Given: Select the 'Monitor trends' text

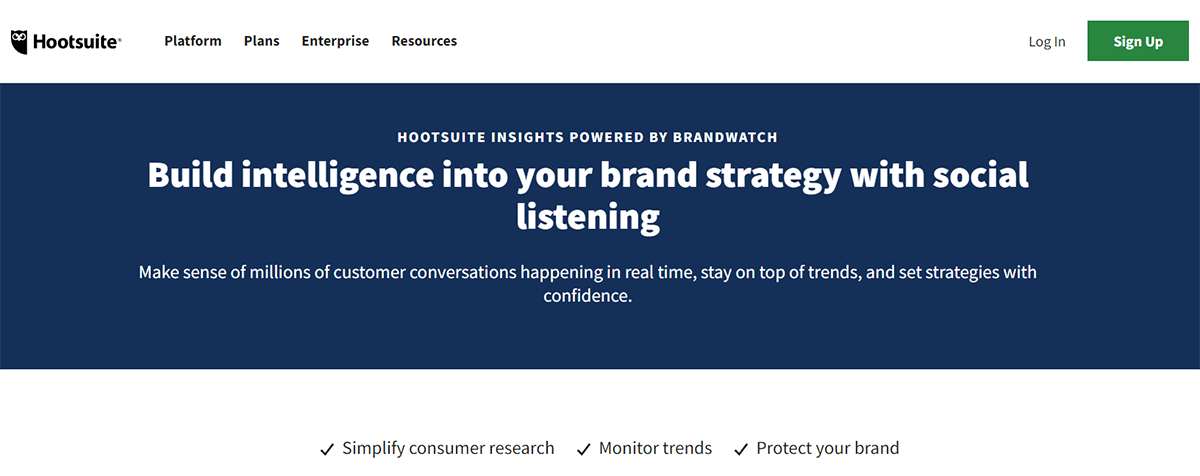Looking at the screenshot, I should [x=655, y=448].
